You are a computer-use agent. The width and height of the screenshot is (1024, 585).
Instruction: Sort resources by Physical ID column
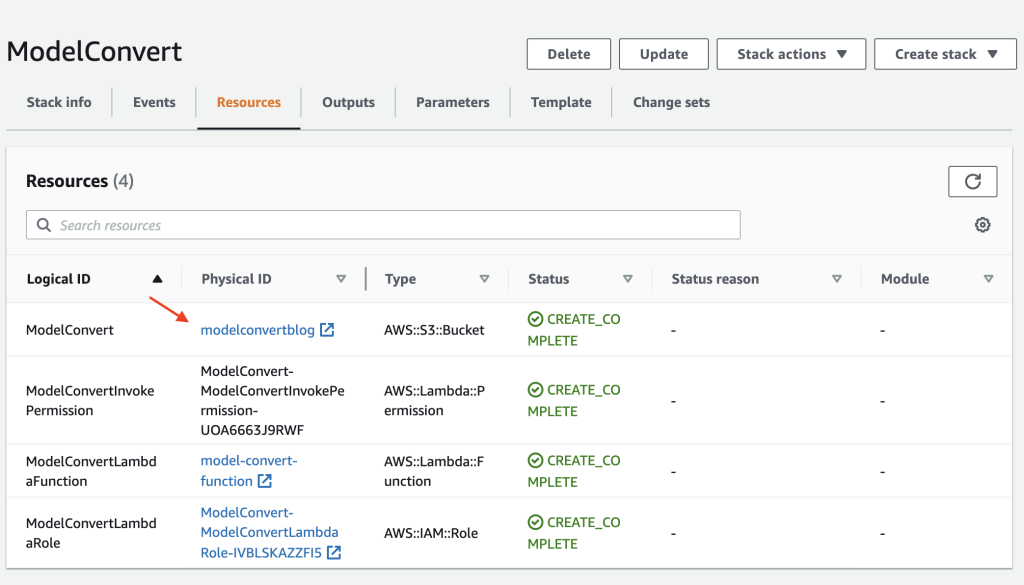tap(341, 279)
